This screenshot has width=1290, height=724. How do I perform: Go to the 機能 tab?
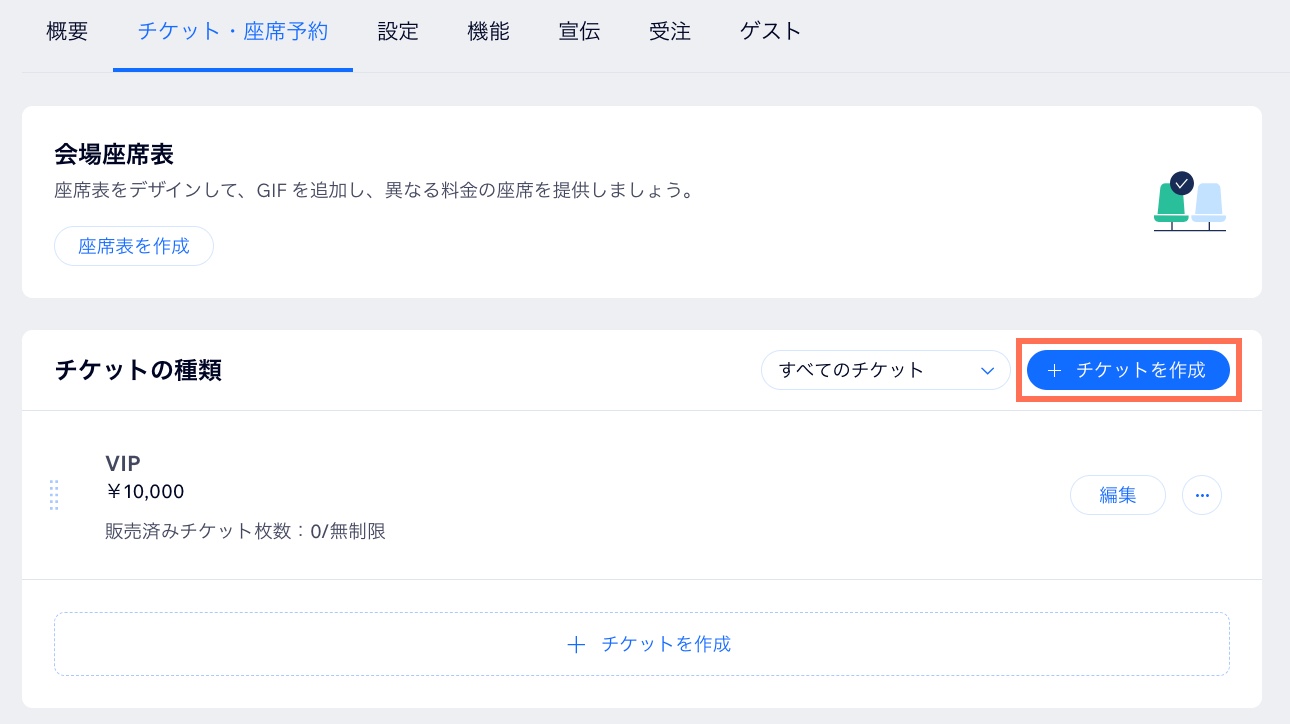[488, 31]
